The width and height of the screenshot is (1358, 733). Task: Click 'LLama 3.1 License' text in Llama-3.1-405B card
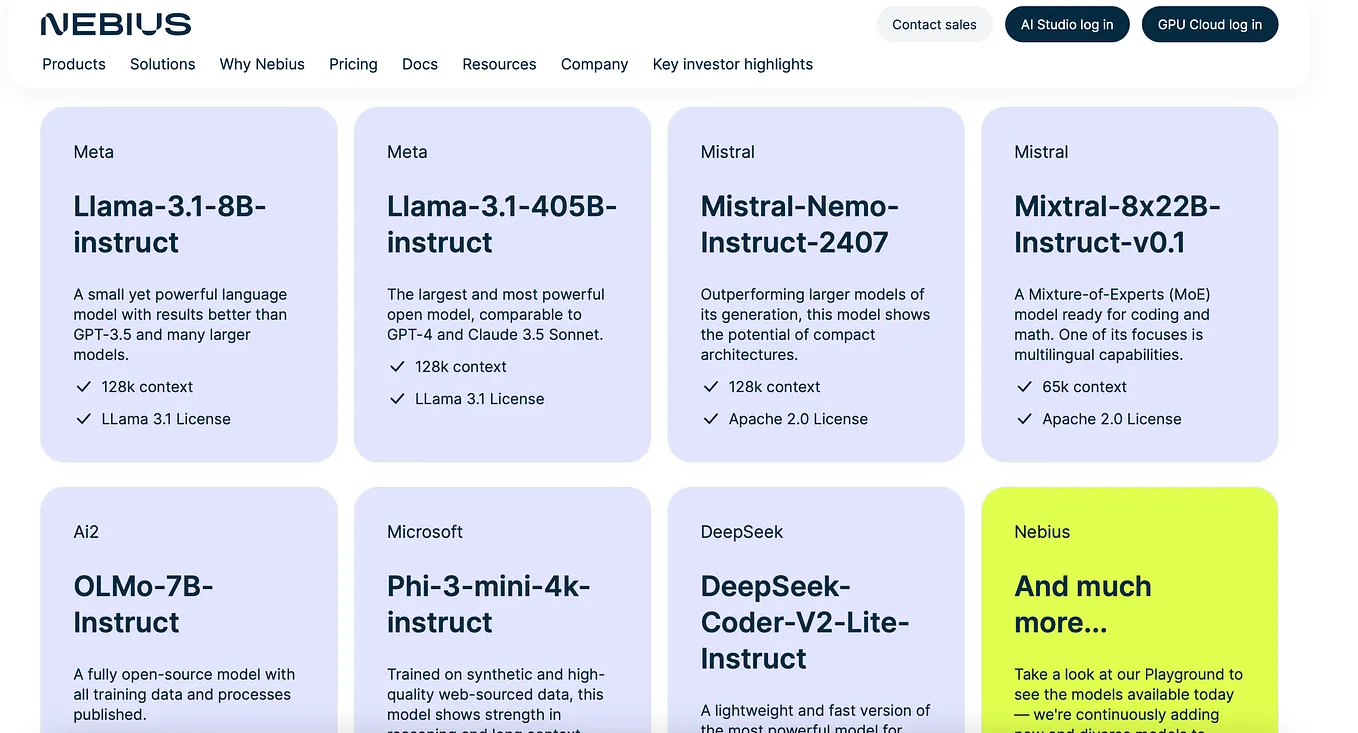click(x=480, y=399)
